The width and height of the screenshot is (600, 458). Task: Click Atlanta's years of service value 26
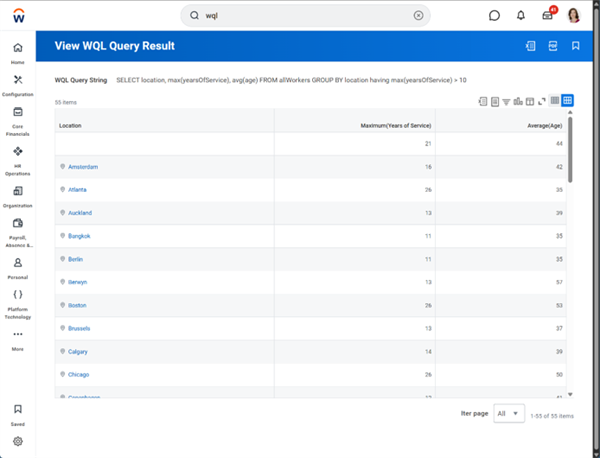pos(428,190)
